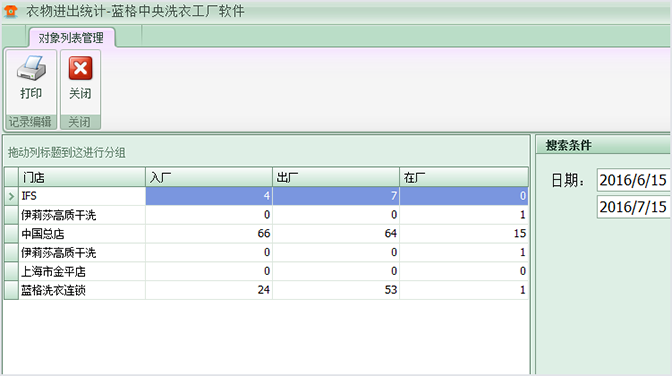Click the 打印 printer icon

point(31,68)
